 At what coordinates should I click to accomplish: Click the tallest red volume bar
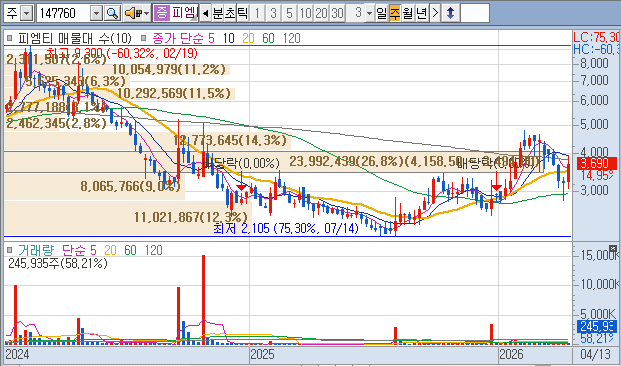204,299
